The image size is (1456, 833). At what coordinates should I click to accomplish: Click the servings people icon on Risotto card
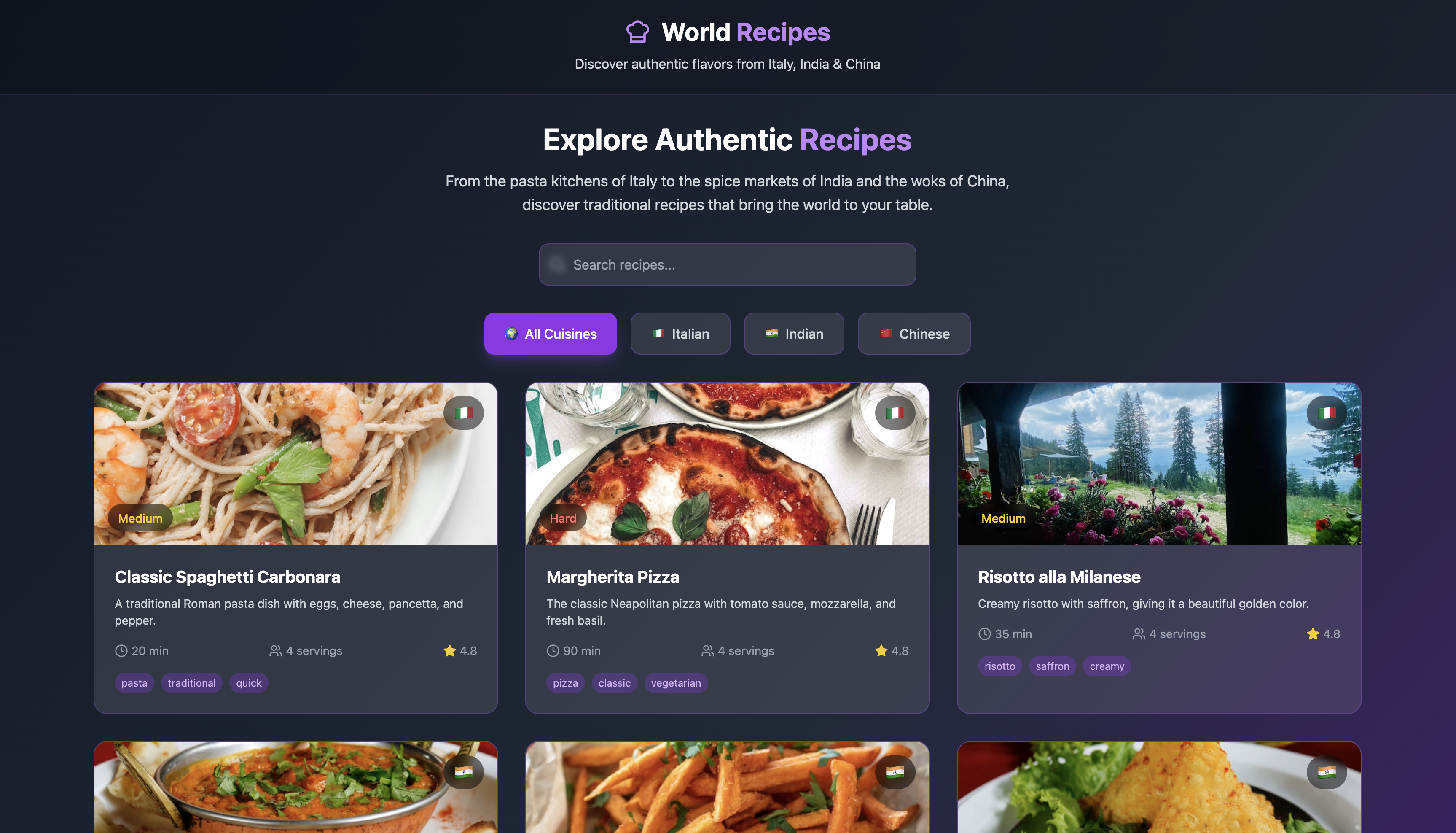click(1139, 634)
